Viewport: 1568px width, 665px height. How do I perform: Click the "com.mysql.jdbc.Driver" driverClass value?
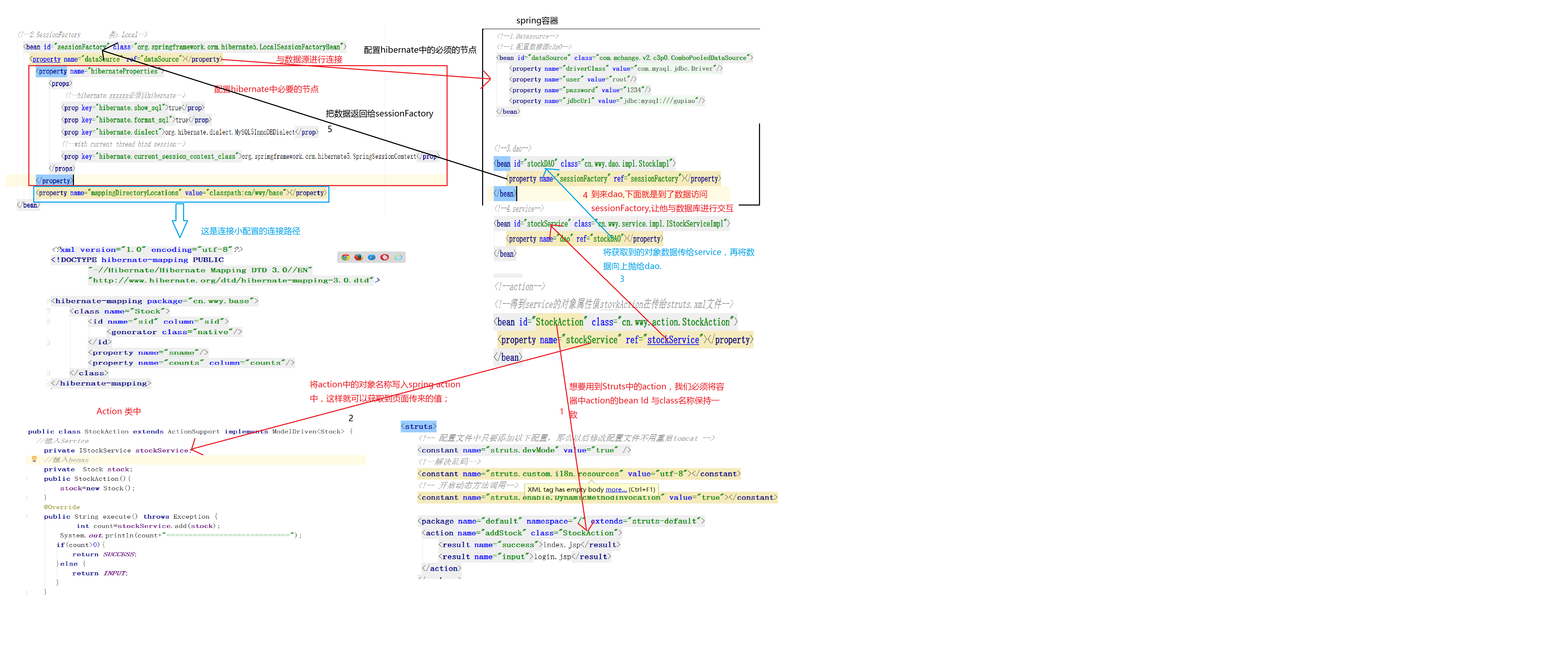(675, 69)
